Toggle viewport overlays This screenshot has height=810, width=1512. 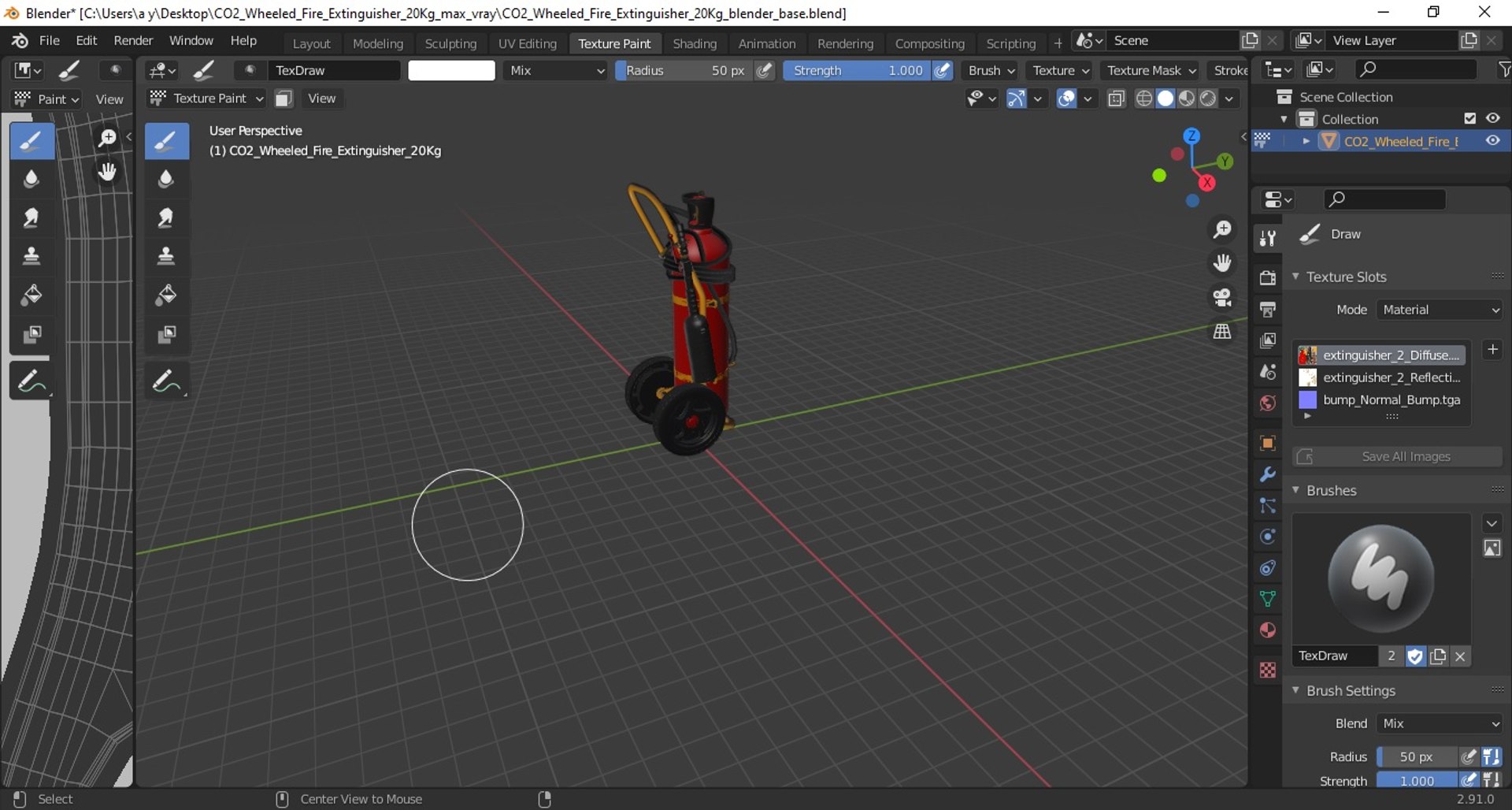(x=1066, y=98)
